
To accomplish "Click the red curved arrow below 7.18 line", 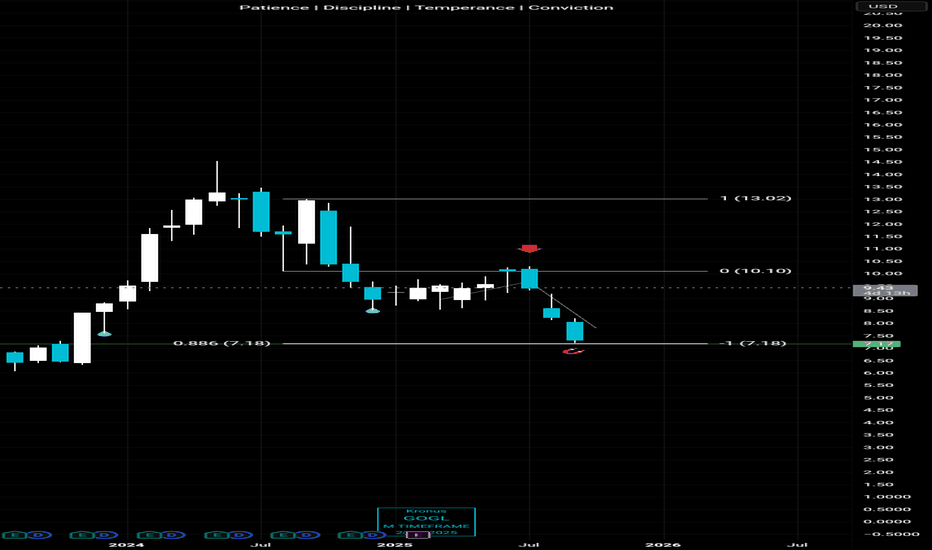I will [x=573, y=352].
